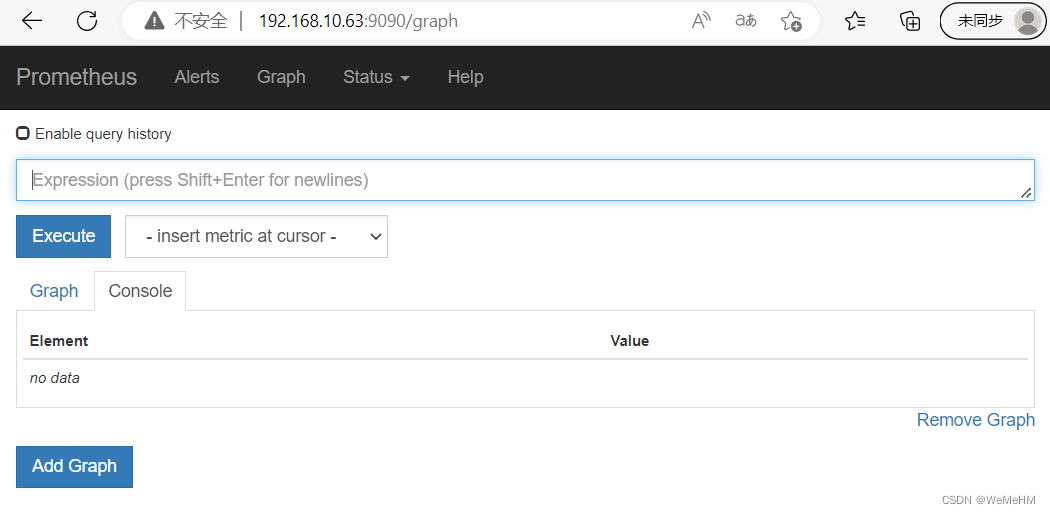Open the read aloud icon in address bar

pyautogui.click(x=700, y=21)
